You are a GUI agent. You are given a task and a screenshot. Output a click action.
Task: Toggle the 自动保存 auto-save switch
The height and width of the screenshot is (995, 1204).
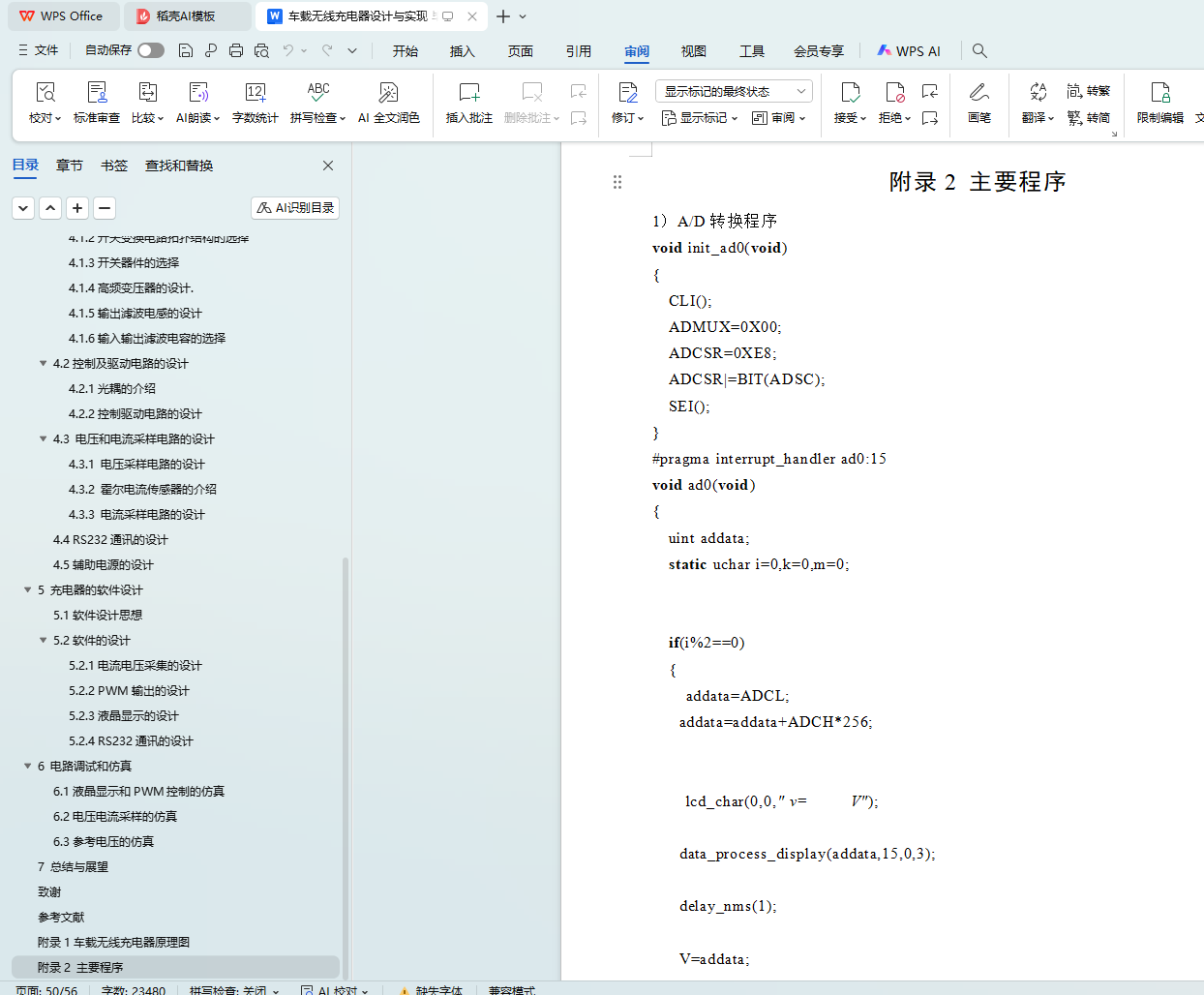(x=150, y=50)
